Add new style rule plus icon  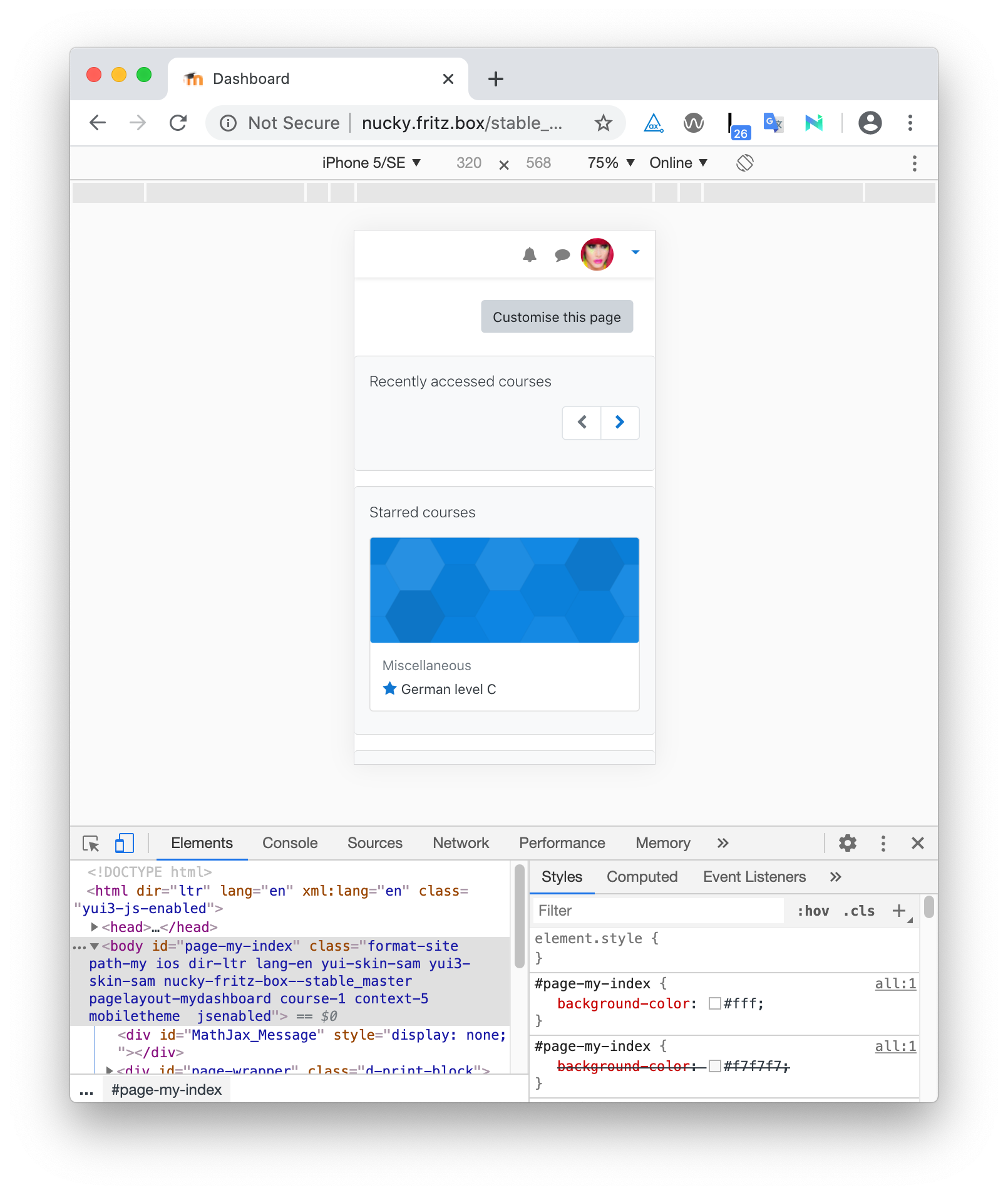point(899,911)
